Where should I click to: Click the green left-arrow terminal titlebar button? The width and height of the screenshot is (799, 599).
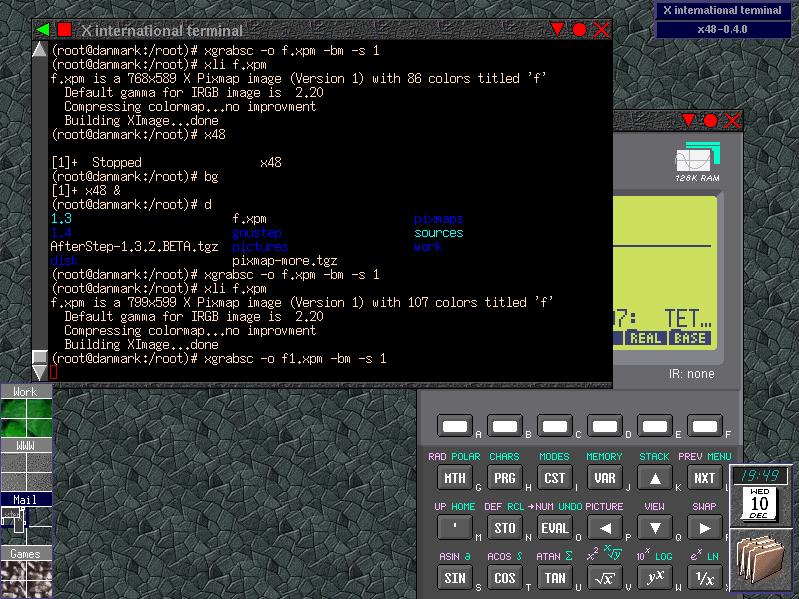[44, 29]
